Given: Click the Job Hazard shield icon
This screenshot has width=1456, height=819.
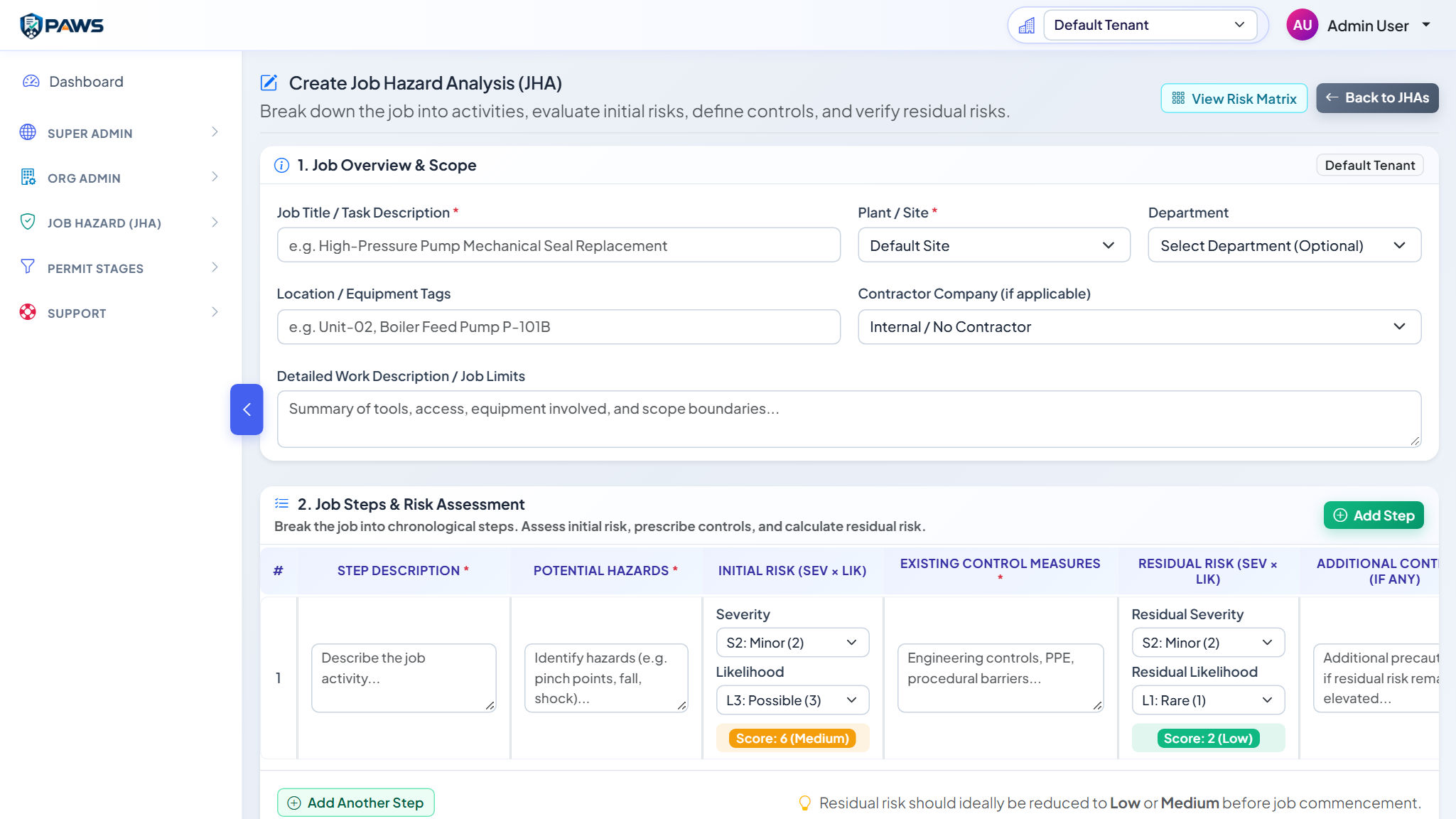Looking at the screenshot, I should pos(28,222).
